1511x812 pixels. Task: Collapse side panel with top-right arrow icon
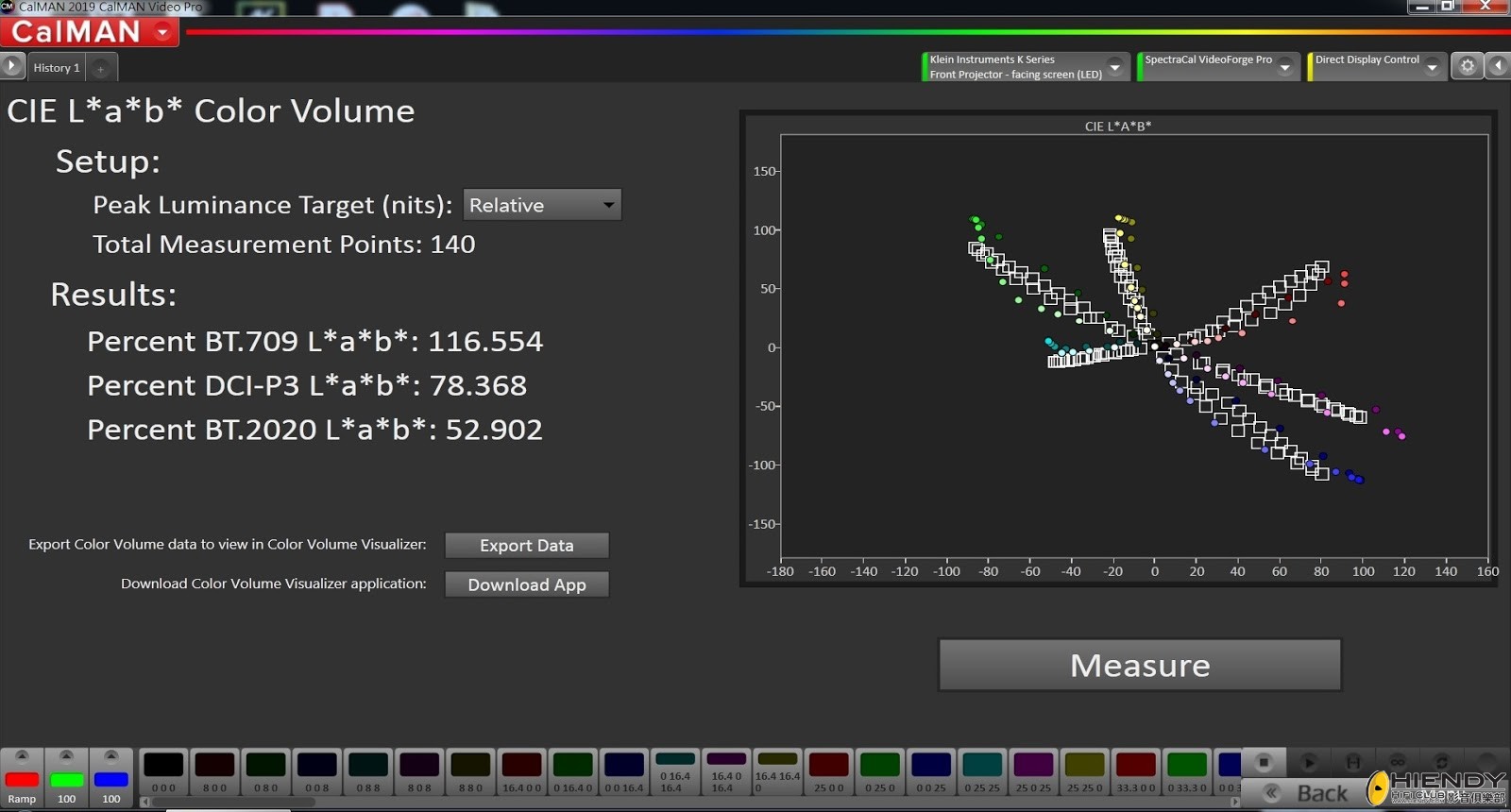click(x=1498, y=66)
